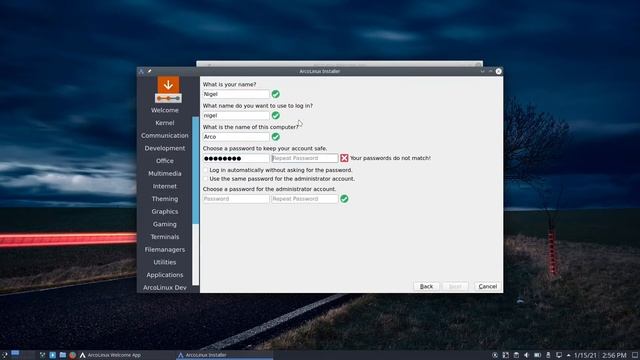The height and width of the screenshot is (360, 640).
Task: Click the green checkmark beside the Nigel name field
Action: [x=276, y=94]
